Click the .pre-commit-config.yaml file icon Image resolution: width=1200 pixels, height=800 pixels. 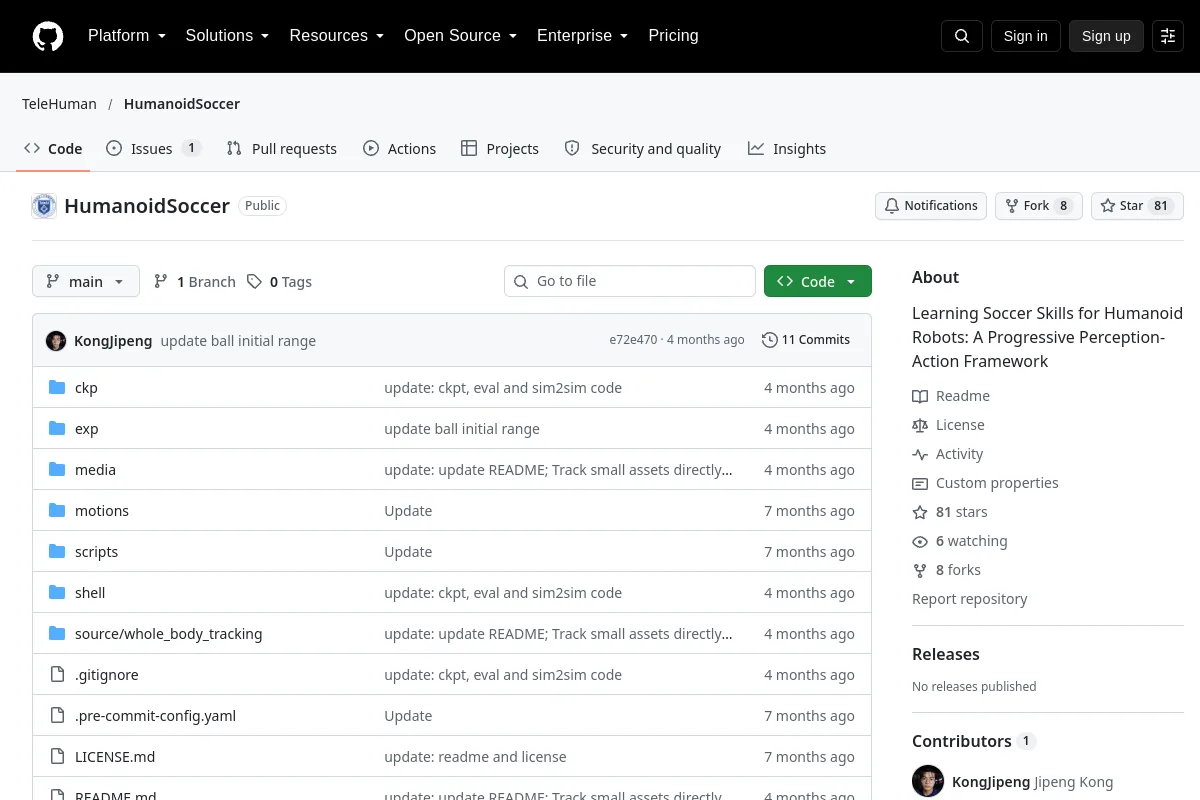57,716
